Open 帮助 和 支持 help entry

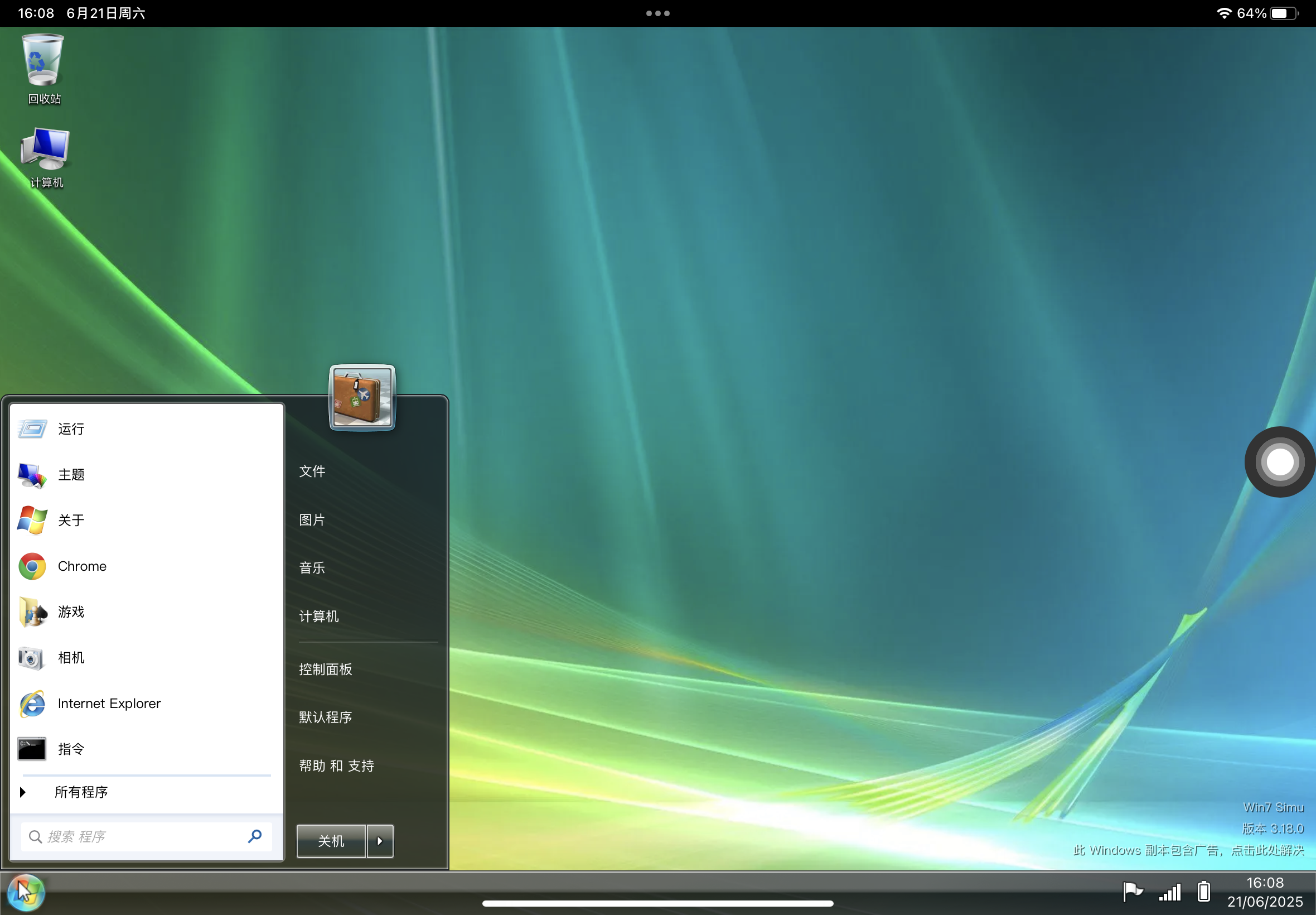(336, 766)
